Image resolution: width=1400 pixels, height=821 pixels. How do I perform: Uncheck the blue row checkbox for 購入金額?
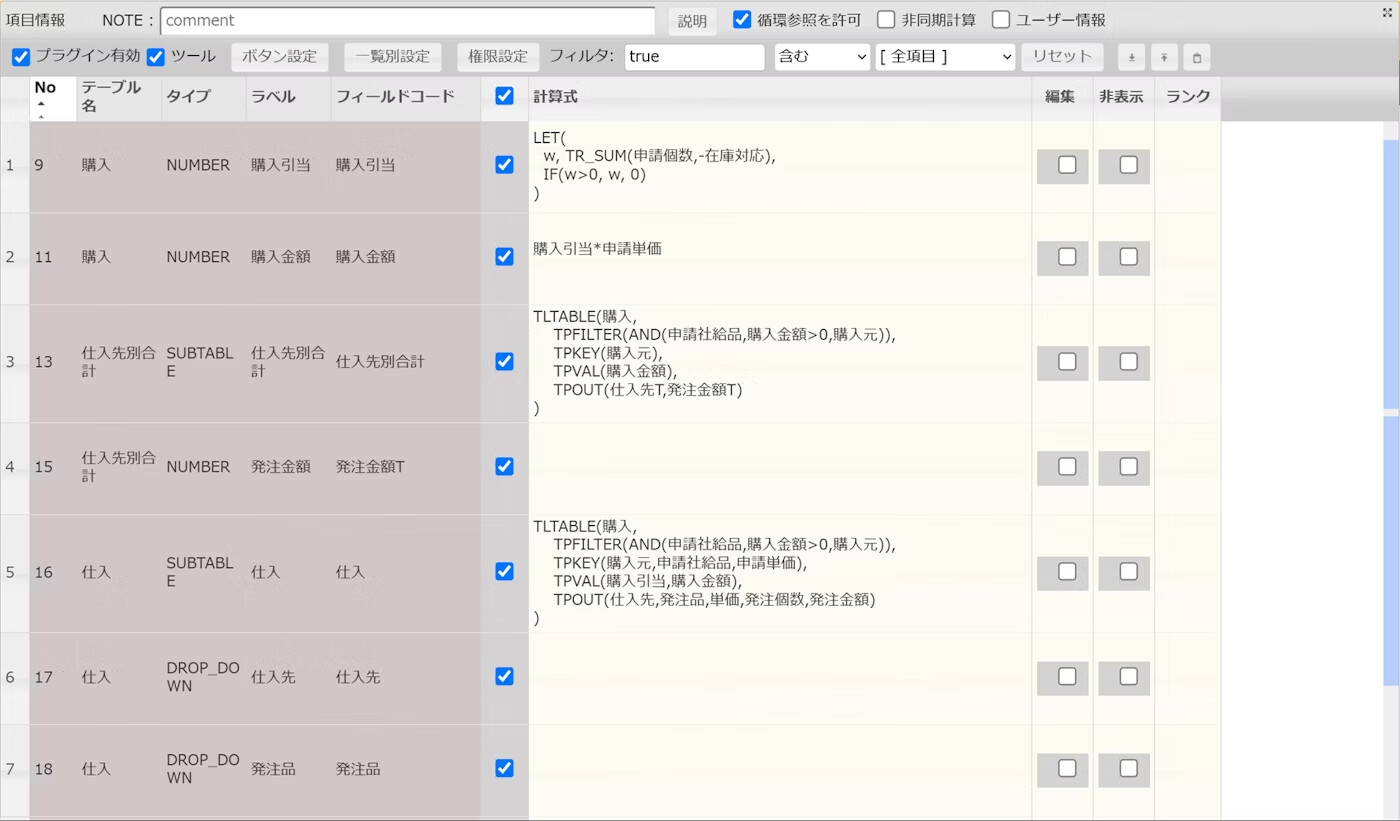(505, 257)
